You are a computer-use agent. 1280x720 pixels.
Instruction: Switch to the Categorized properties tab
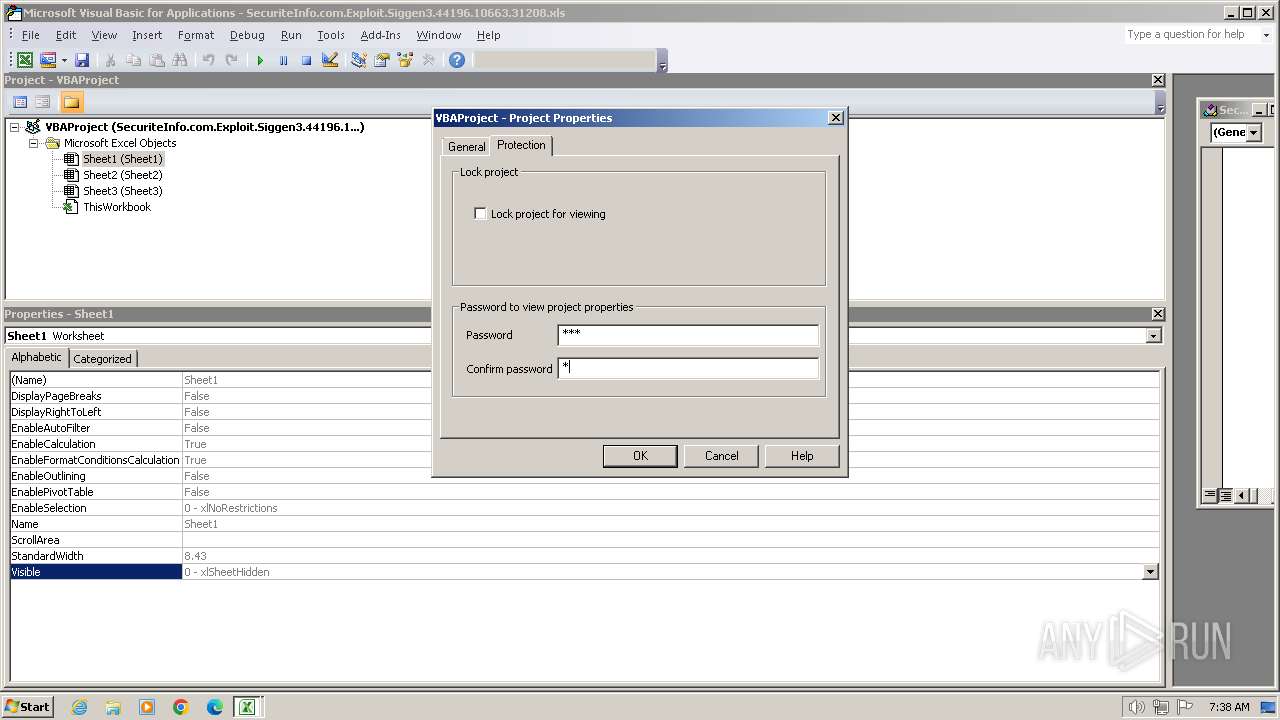click(102, 359)
